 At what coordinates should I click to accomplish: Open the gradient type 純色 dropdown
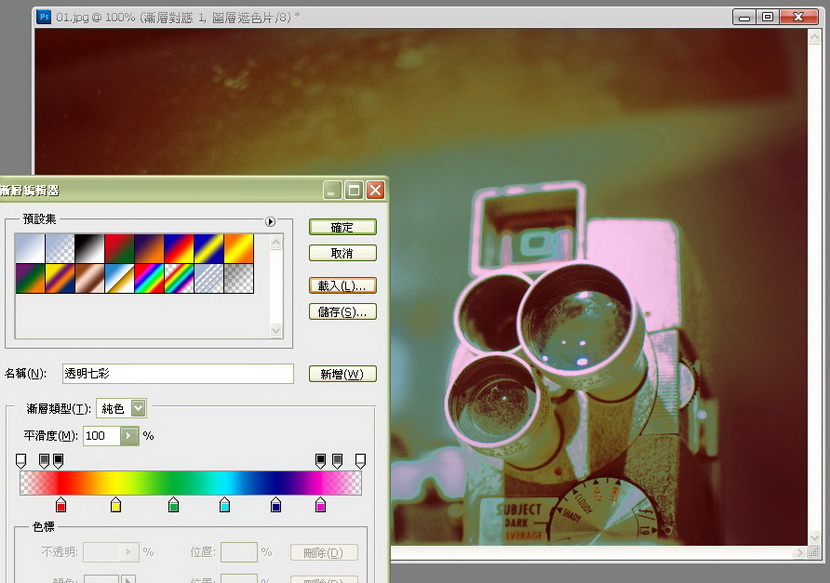(x=138, y=408)
